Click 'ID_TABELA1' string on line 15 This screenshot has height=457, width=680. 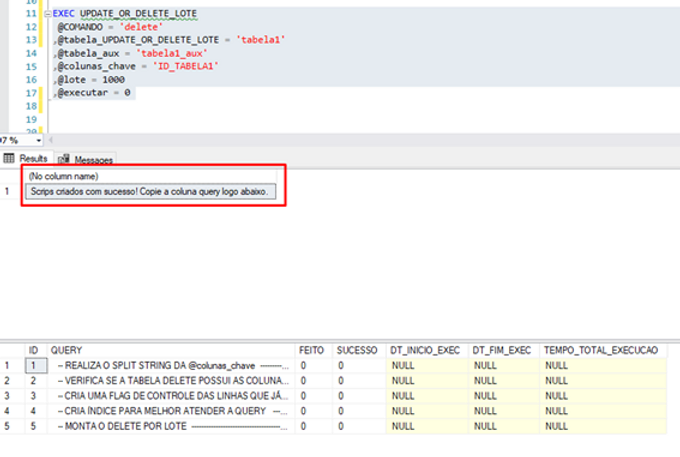pyautogui.click(x=186, y=66)
